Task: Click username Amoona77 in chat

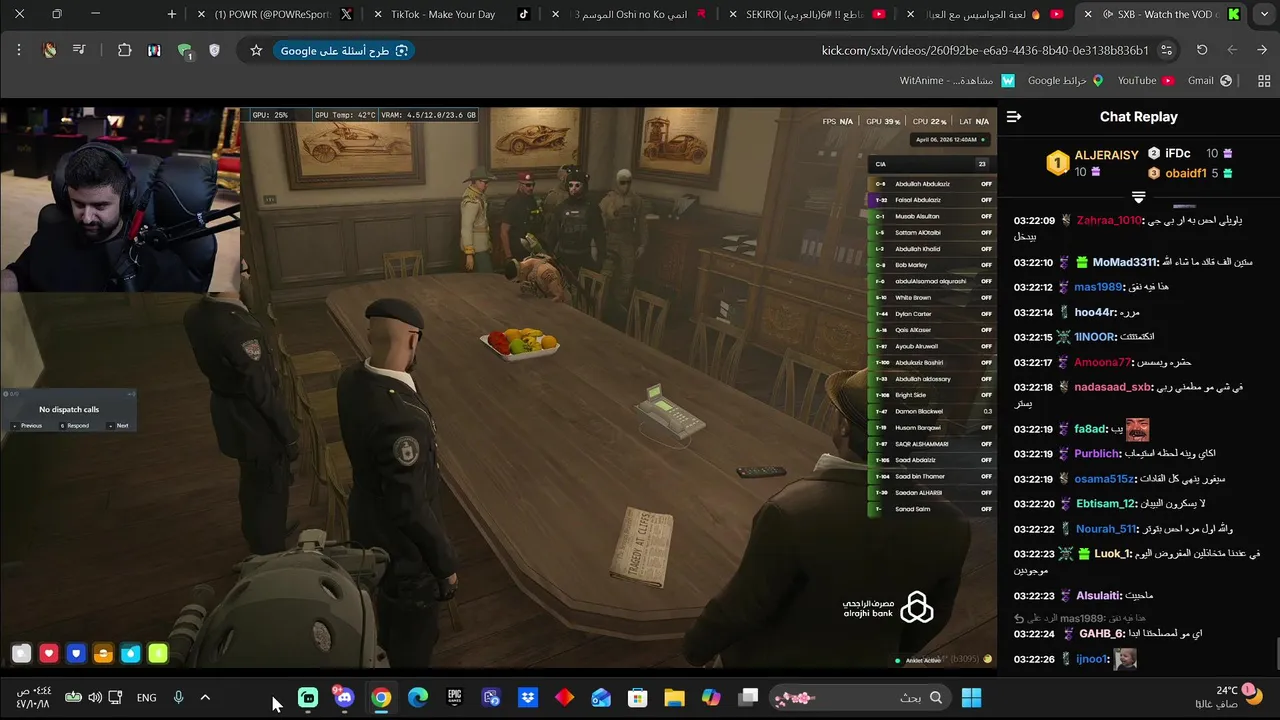Action: [1103, 363]
